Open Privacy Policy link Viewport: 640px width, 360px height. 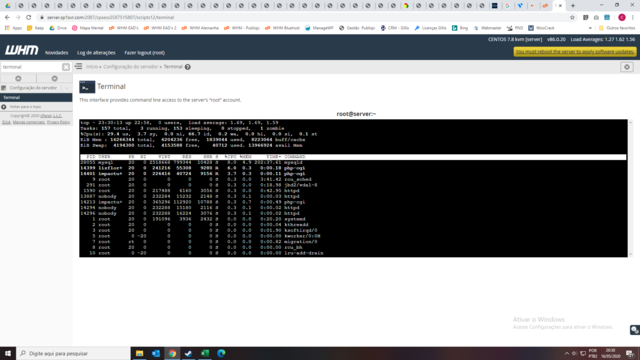pyautogui.click(x=58, y=122)
